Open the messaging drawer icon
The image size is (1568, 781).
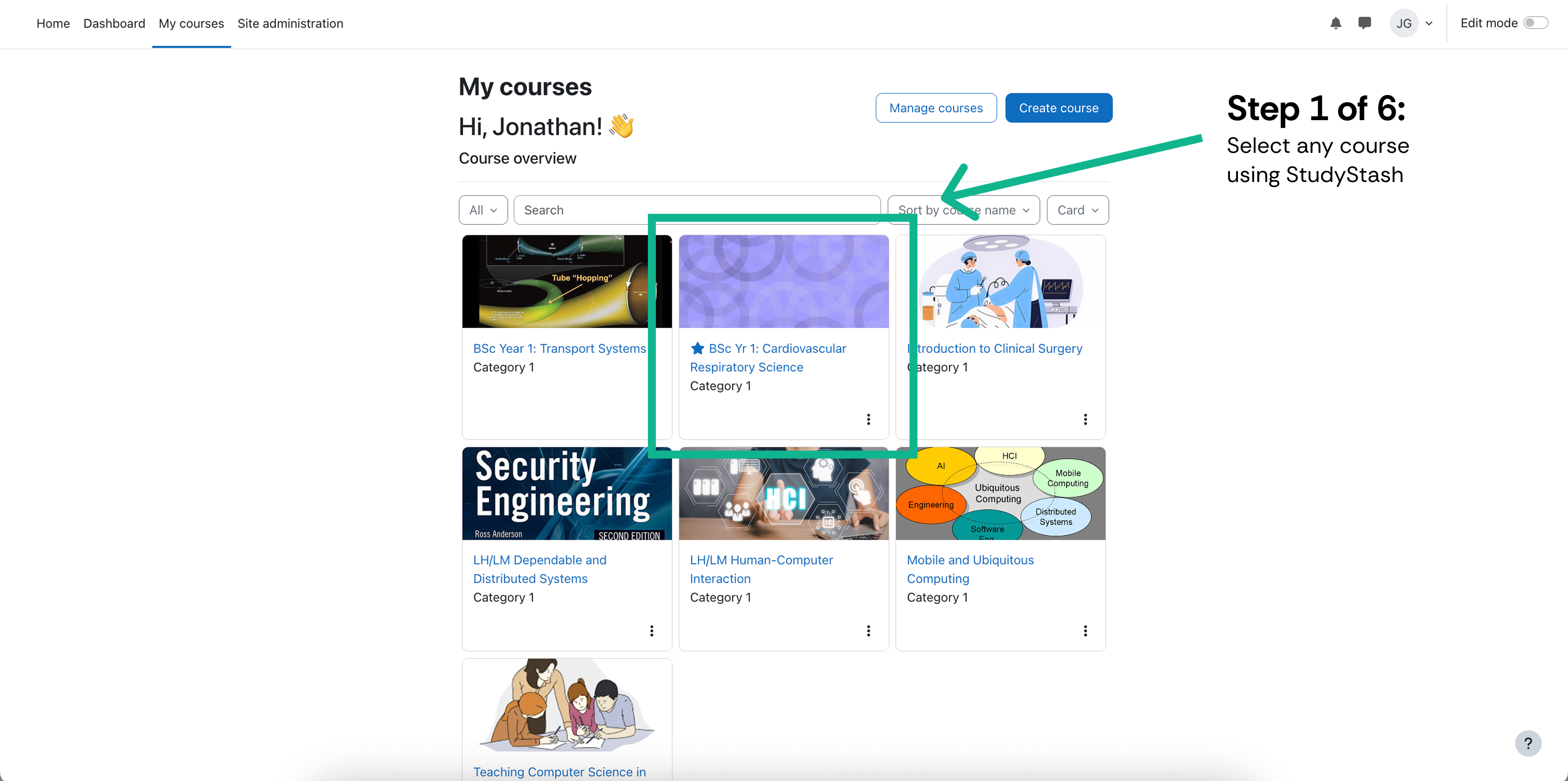click(1365, 23)
